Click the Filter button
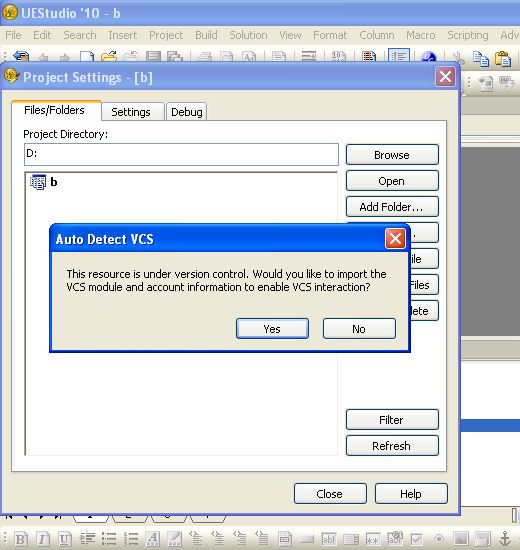Image resolution: width=520 pixels, height=550 pixels. [392, 420]
